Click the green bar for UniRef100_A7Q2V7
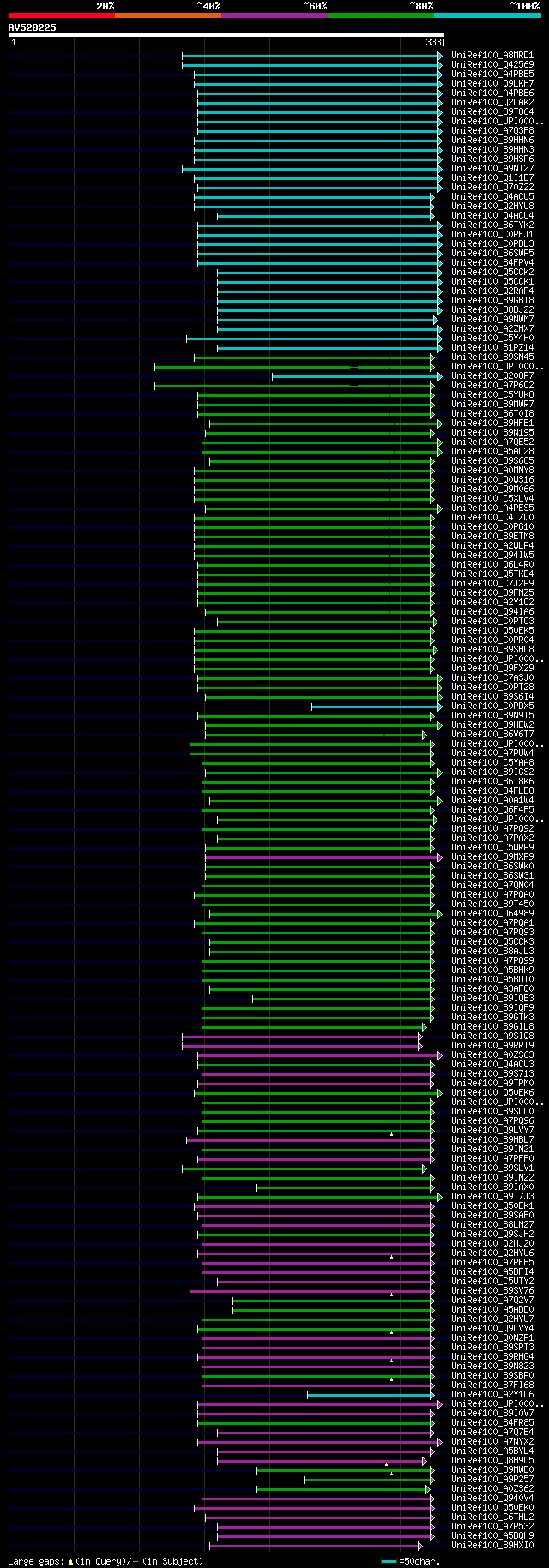Viewport: 549px width, 1568px height. coord(334,1301)
